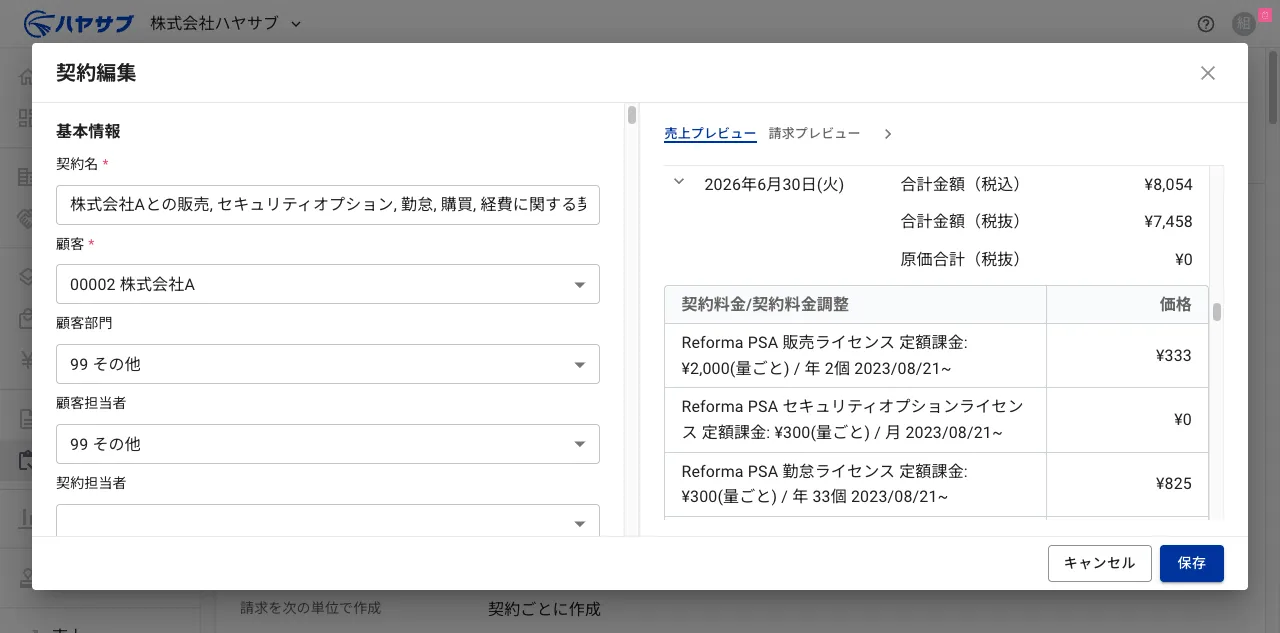The width and height of the screenshot is (1280, 633).
Task: Expand the 株式会社ハヤサブ company switcher
Action: coord(226,23)
